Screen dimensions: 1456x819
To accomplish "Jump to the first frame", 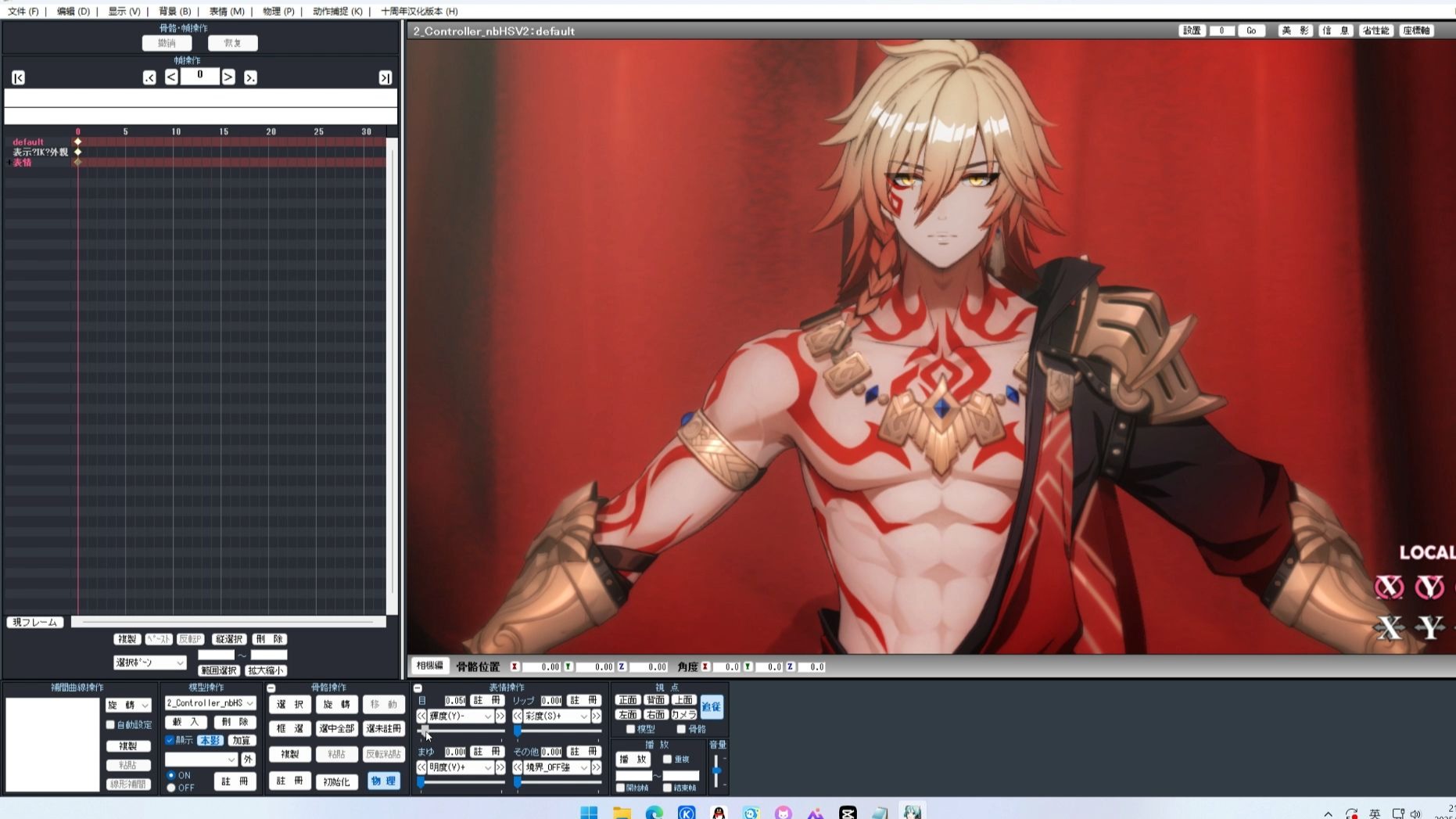I will click(18, 77).
